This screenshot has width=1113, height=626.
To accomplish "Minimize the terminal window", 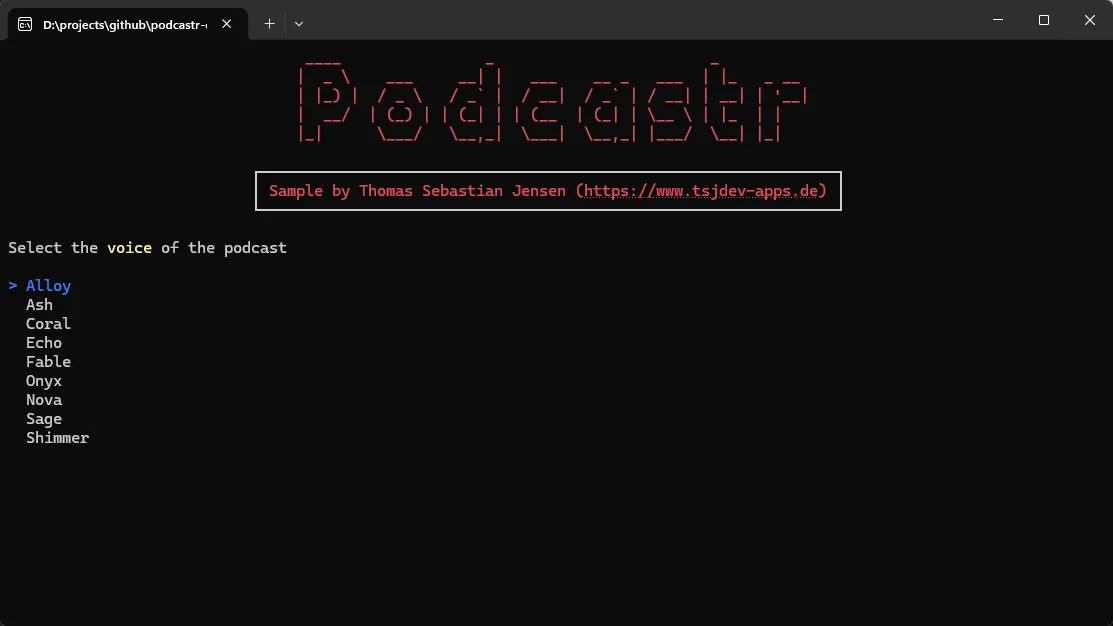I will [998, 20].
